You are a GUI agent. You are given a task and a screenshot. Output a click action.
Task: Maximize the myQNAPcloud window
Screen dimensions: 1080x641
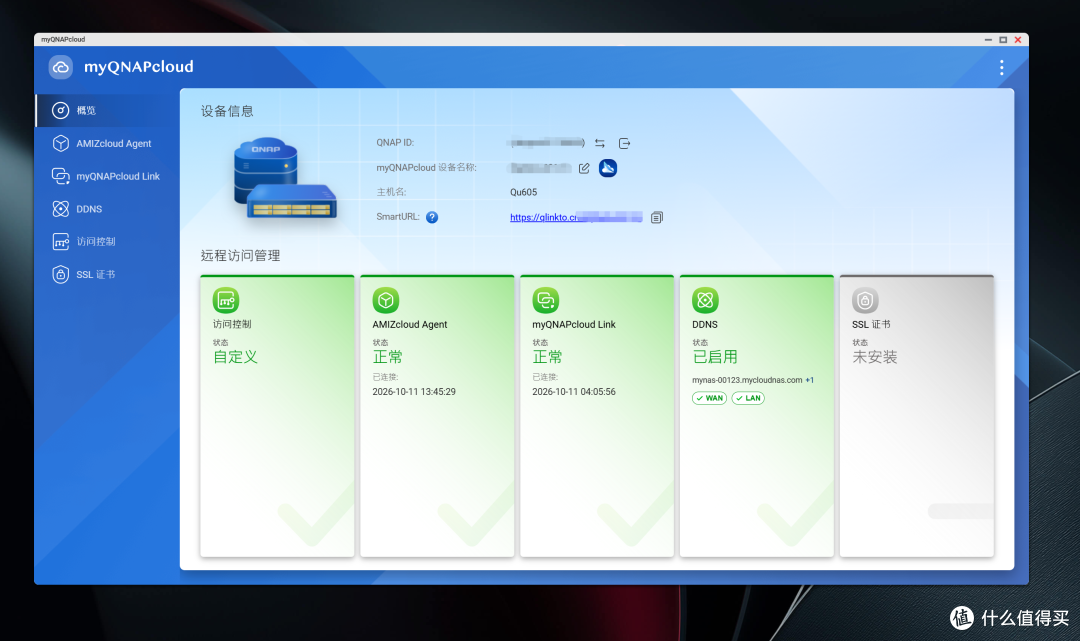click(x=1003, y=40)
